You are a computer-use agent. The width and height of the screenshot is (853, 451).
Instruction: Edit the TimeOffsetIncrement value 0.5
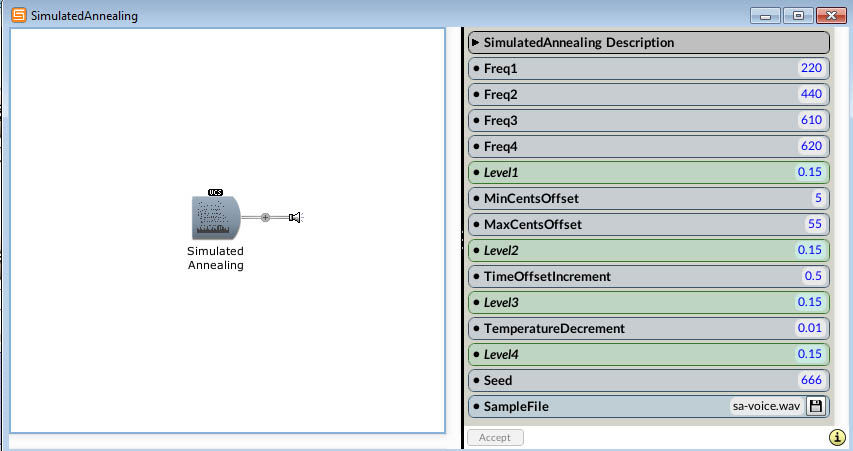pos(813,276)
